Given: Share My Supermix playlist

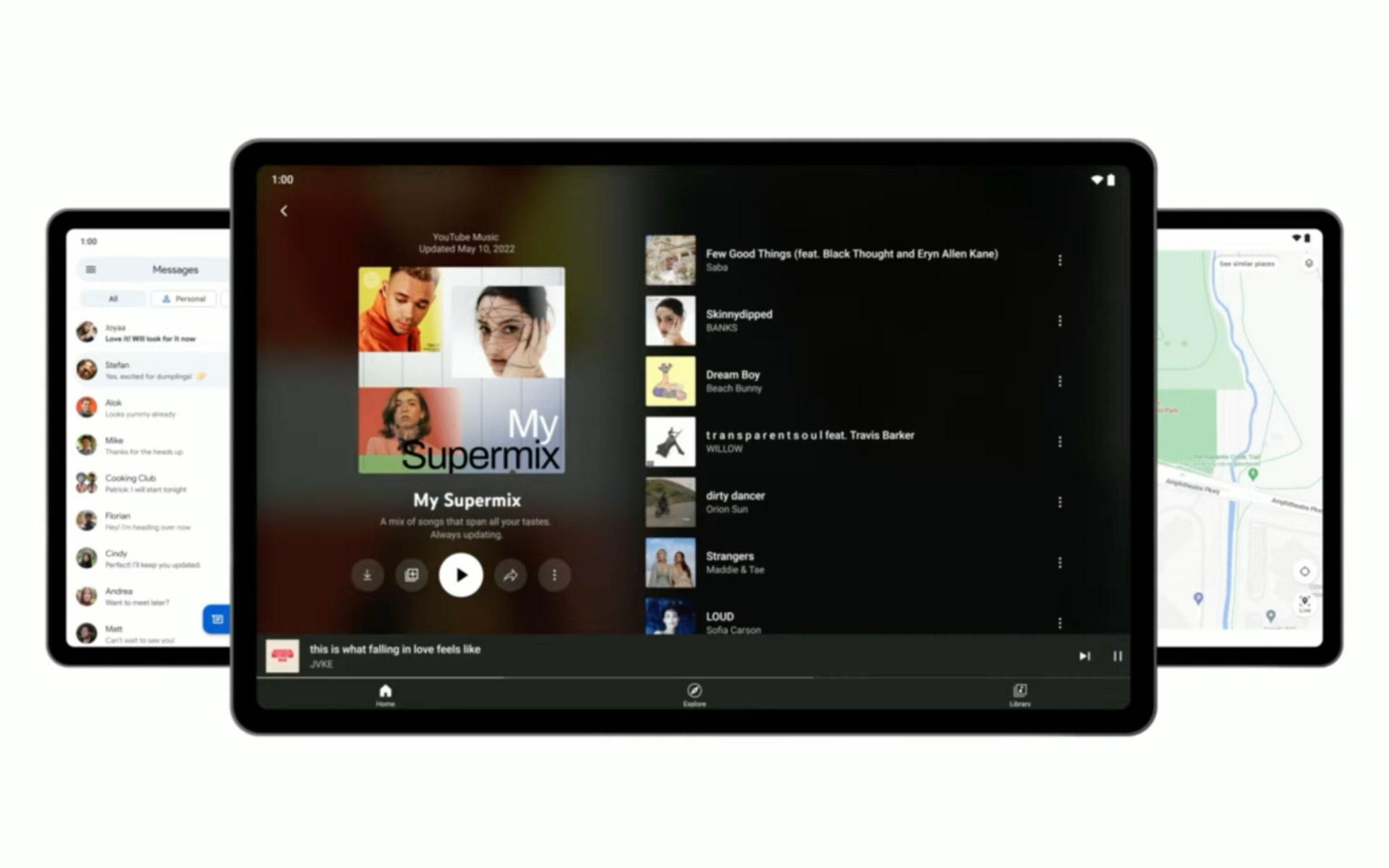Looking at the screenshot, I should click(511, 575).
